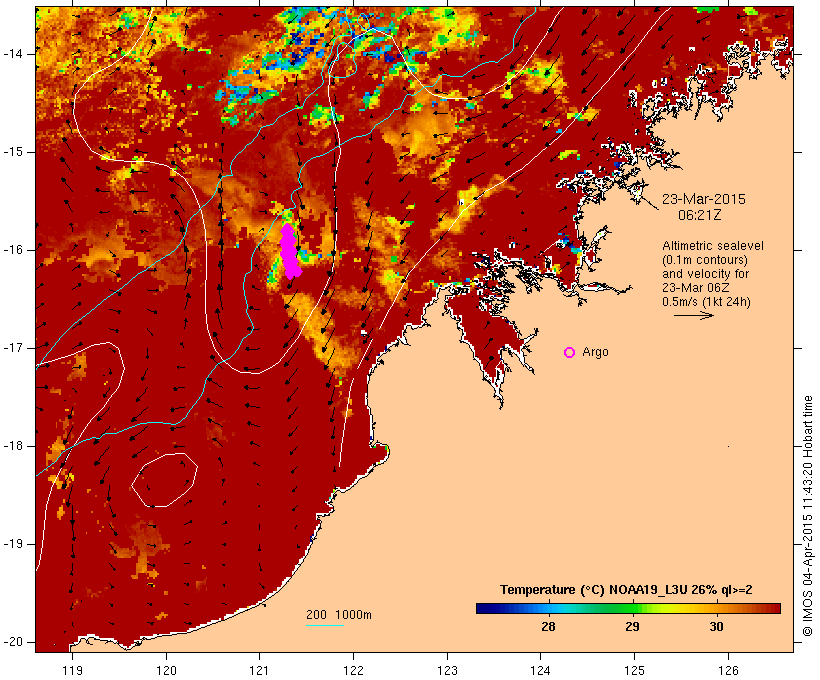This screenshot has height=680, width=820.
Task: Click the IMOS copyright timestamp text
Action: [x=808, y=516]
